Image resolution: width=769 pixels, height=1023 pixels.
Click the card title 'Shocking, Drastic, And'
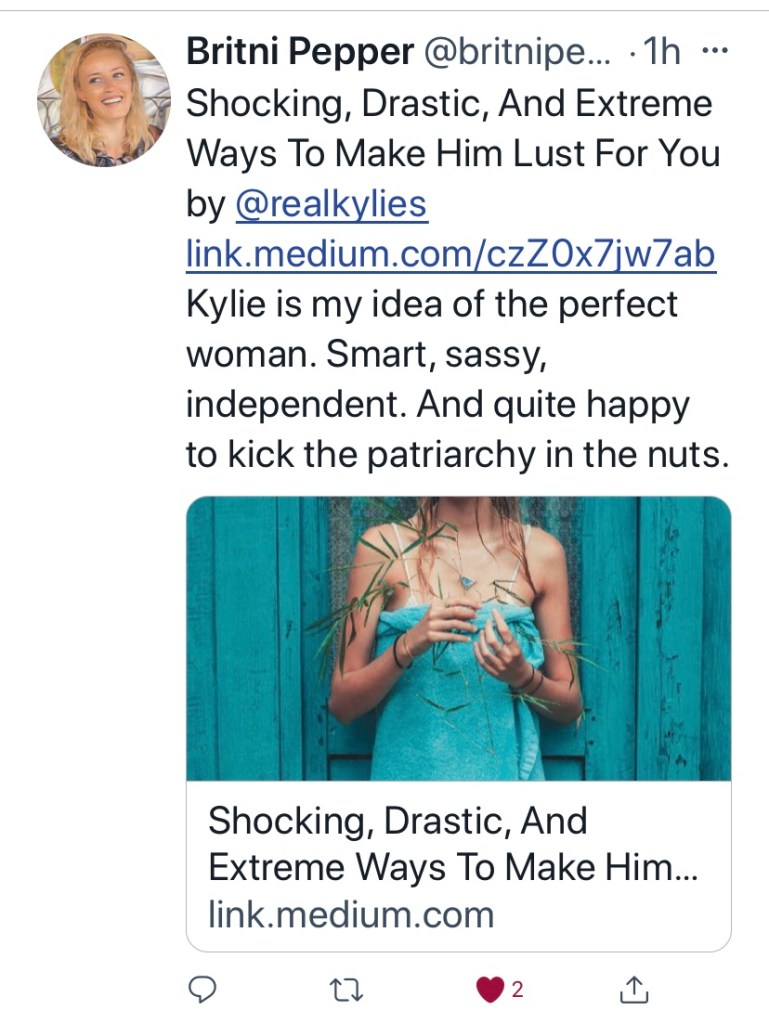click(397, 821)
